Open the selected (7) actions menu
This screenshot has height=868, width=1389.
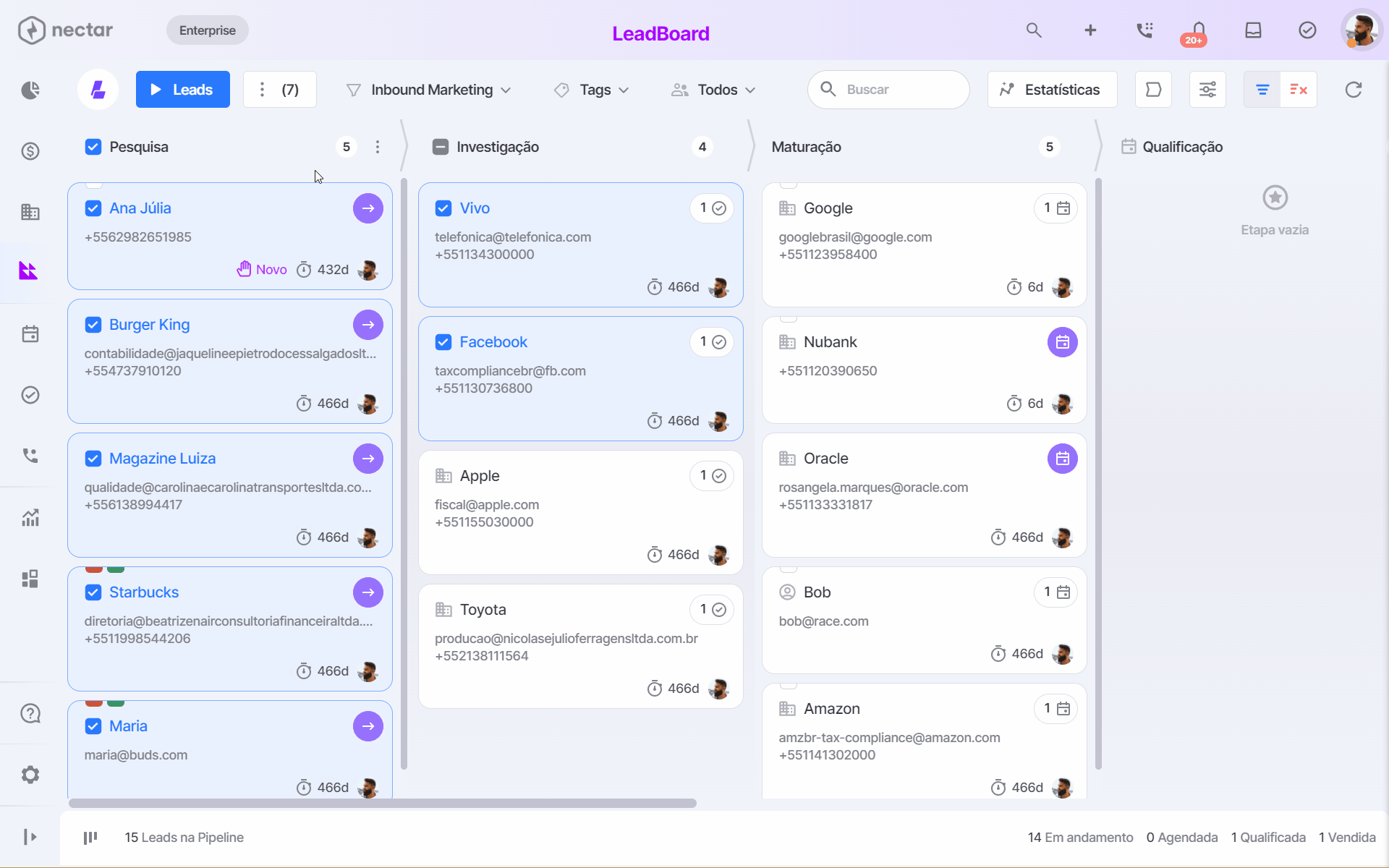280,90
